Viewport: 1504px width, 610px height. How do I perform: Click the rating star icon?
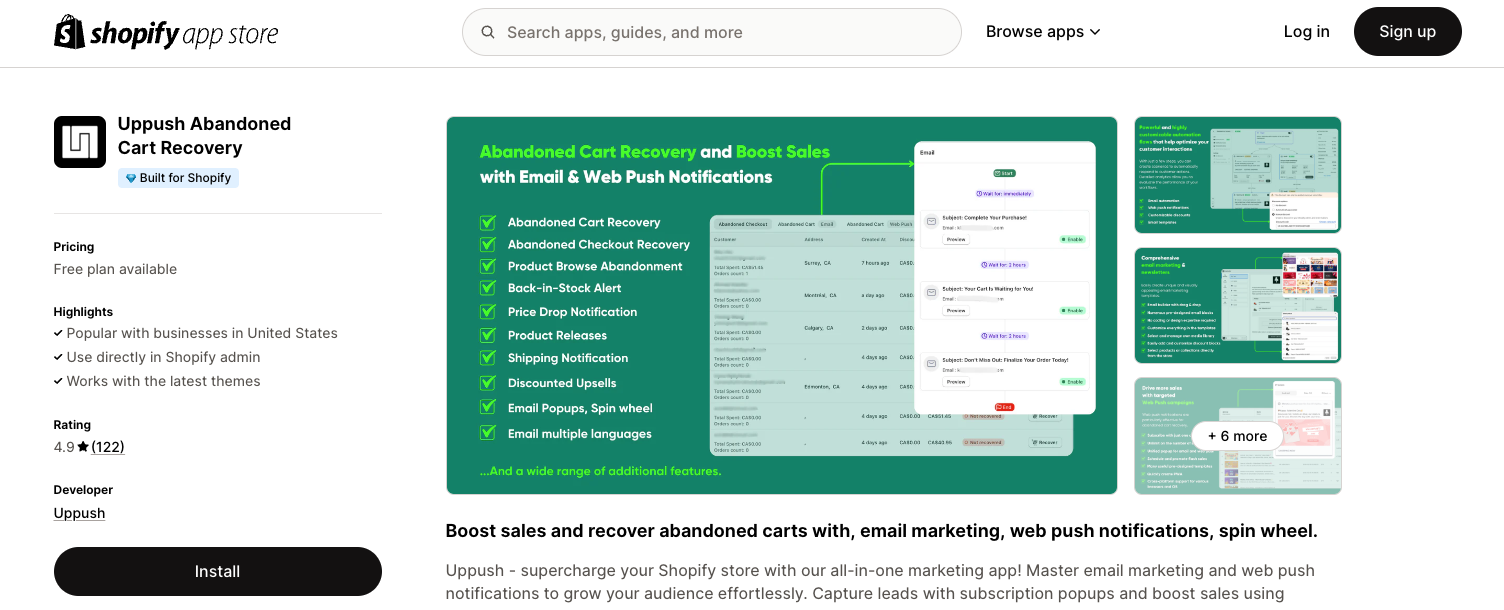[83, 447]
